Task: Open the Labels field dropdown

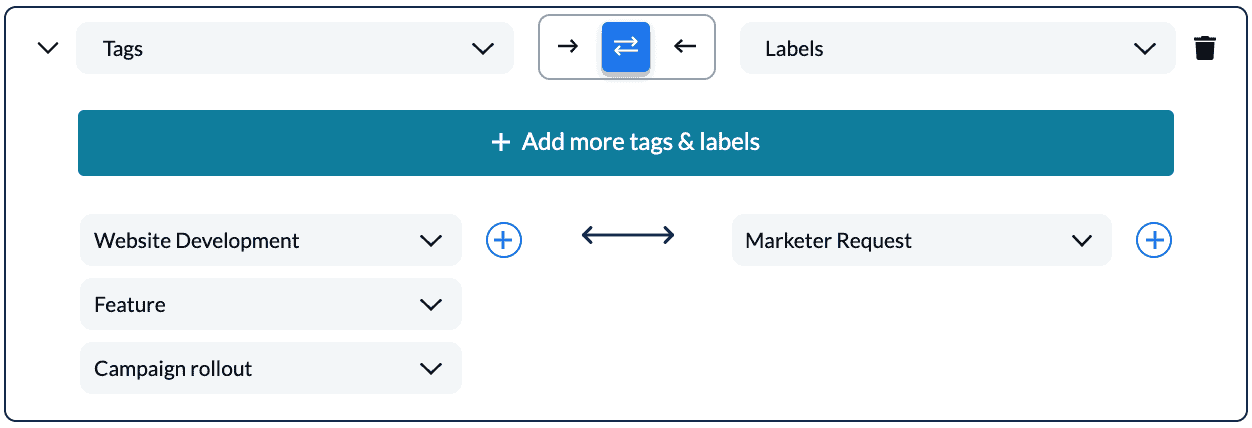Action: [958, 48]
